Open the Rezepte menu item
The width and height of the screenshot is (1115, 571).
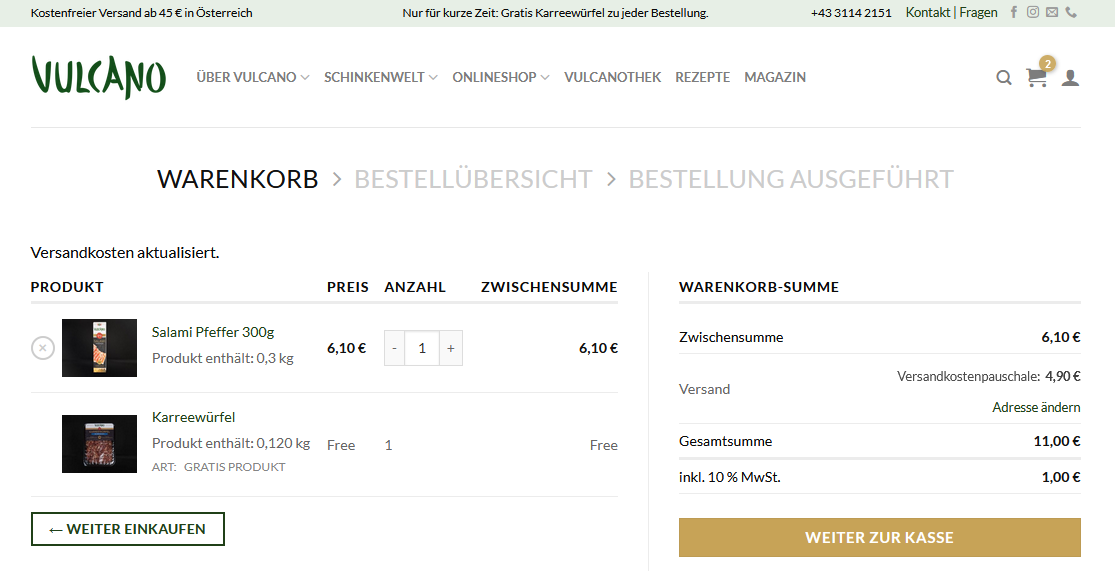tap(703, 77)
